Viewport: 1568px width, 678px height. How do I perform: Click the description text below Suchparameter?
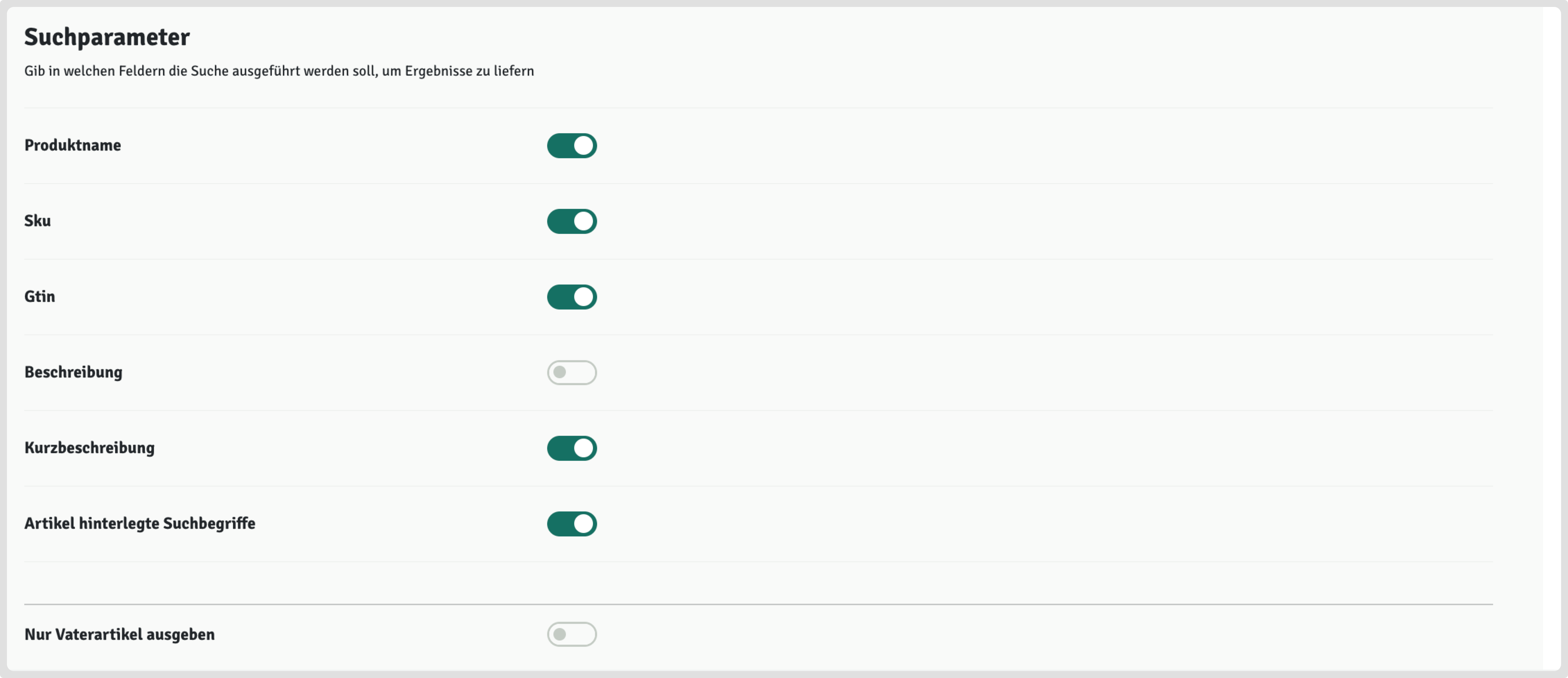click(x=279, y=71)
